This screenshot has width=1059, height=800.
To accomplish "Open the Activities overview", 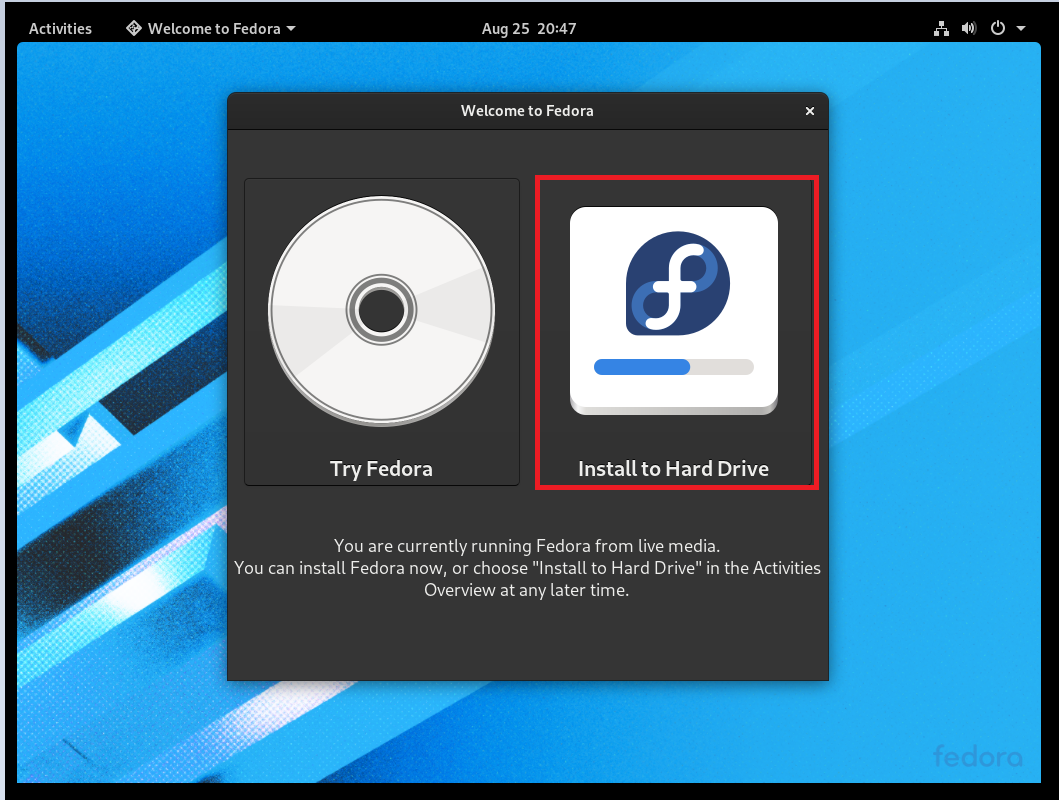I will [x=60, y=28].
